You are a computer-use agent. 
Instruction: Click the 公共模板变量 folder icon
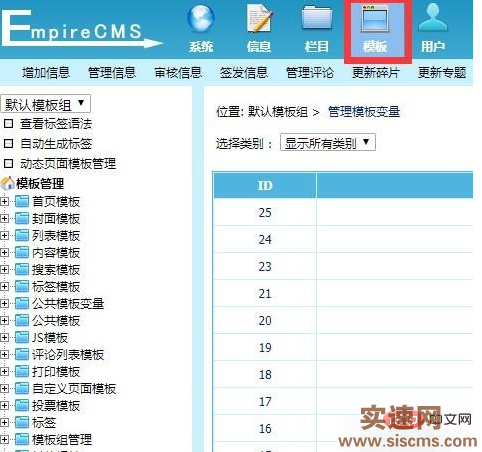[x=22, y=303]
